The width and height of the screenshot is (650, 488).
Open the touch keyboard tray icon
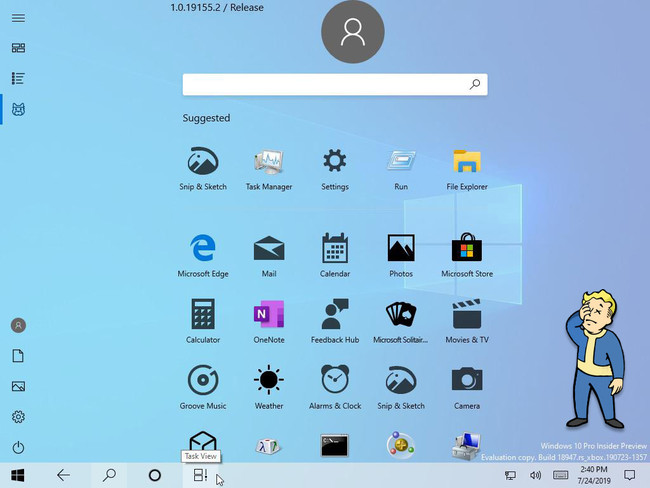[560, 475]
